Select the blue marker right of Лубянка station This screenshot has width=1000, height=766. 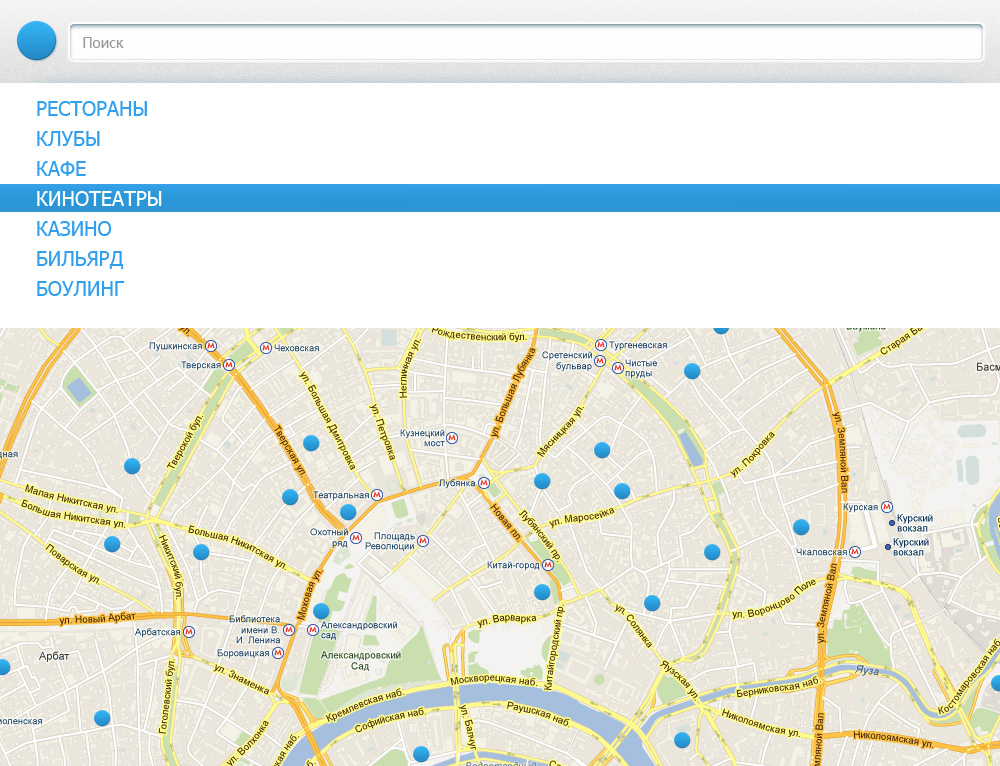tap(542, 481)
